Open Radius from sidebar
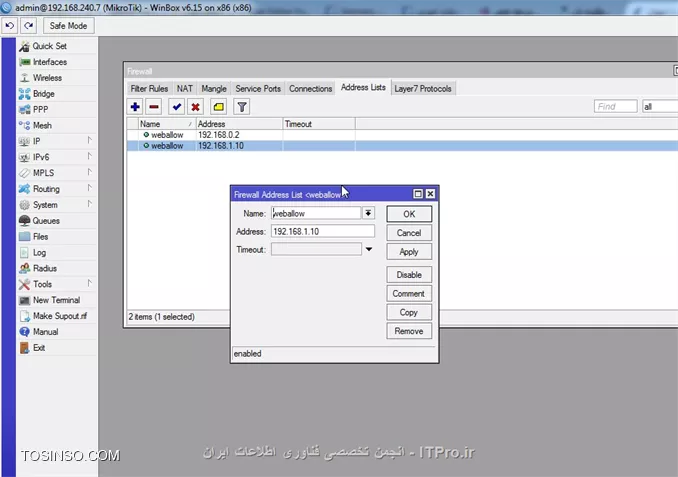The width and height of the screenshot is (678, 477). [57, 268]
